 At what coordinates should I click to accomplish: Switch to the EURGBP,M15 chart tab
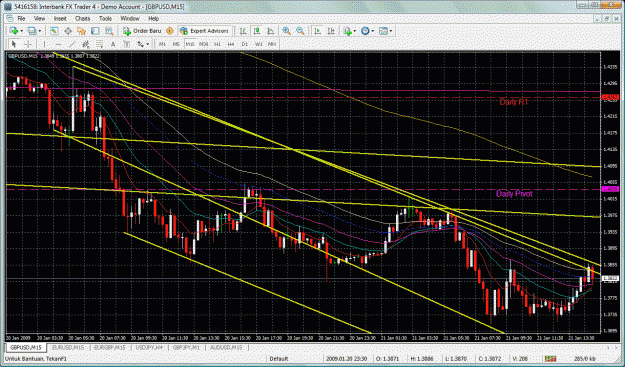(110, 347)
